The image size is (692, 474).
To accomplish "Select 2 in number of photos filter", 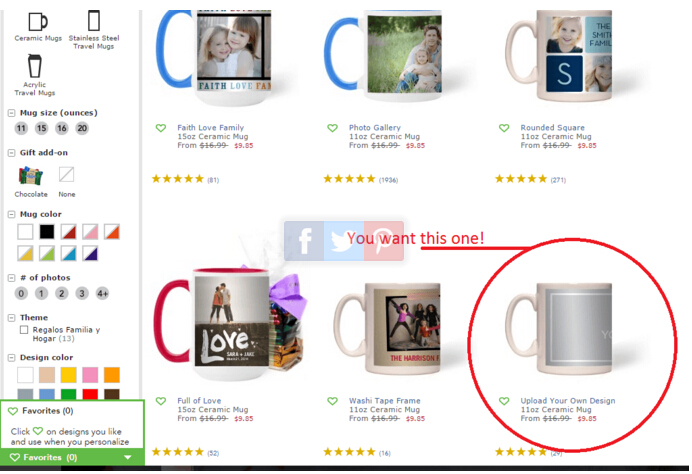I will tap(62, 293).
